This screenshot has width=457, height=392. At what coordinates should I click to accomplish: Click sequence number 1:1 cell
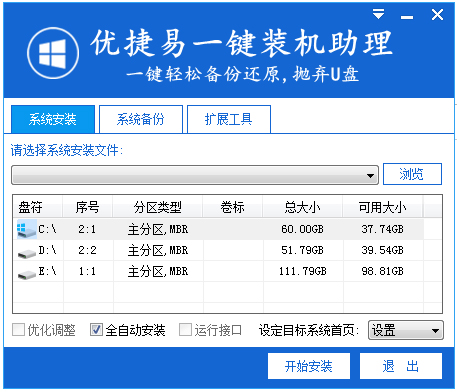coord(87,271)
